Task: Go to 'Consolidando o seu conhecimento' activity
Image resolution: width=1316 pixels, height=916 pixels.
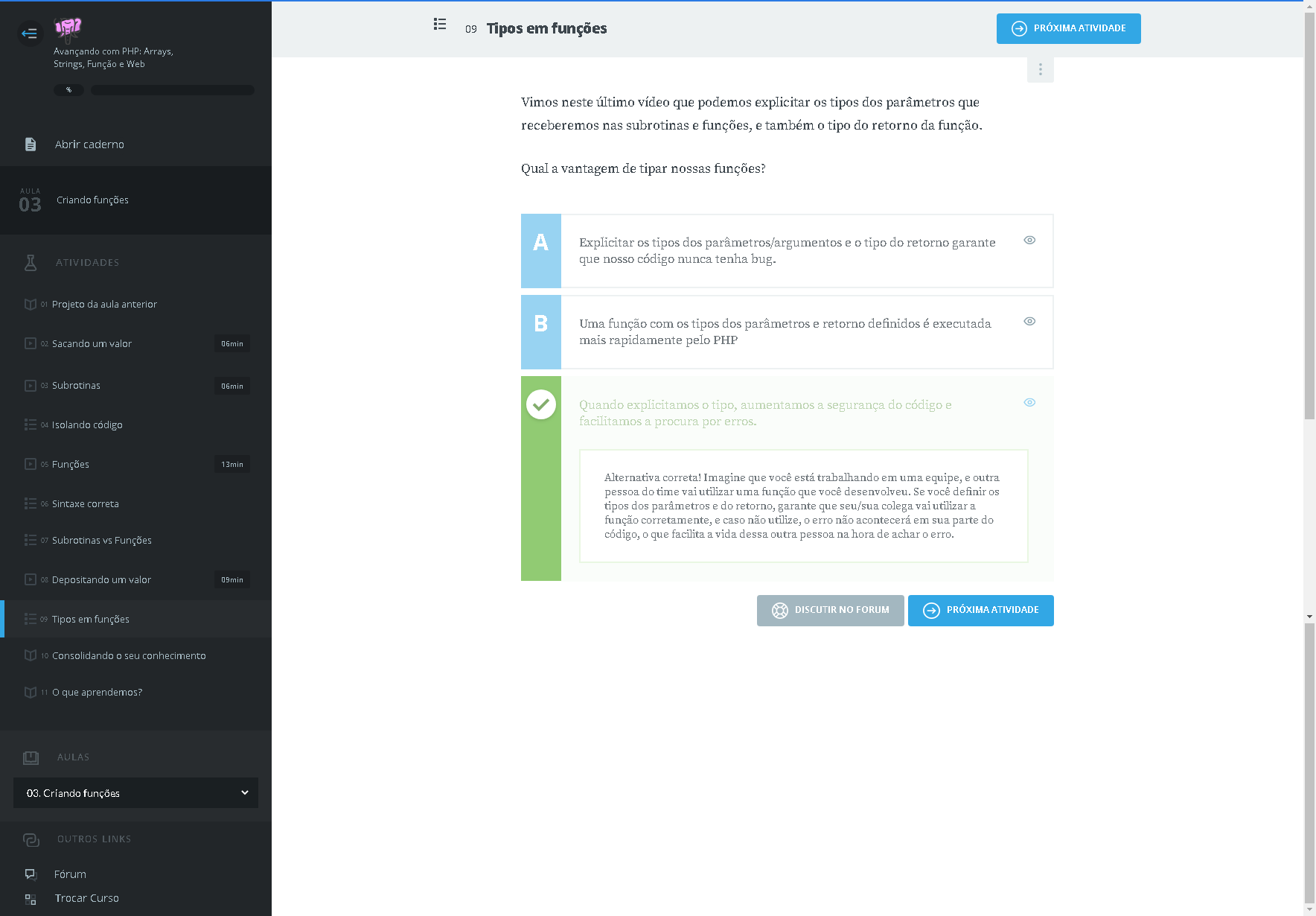Action: click(x=129, y=655)
